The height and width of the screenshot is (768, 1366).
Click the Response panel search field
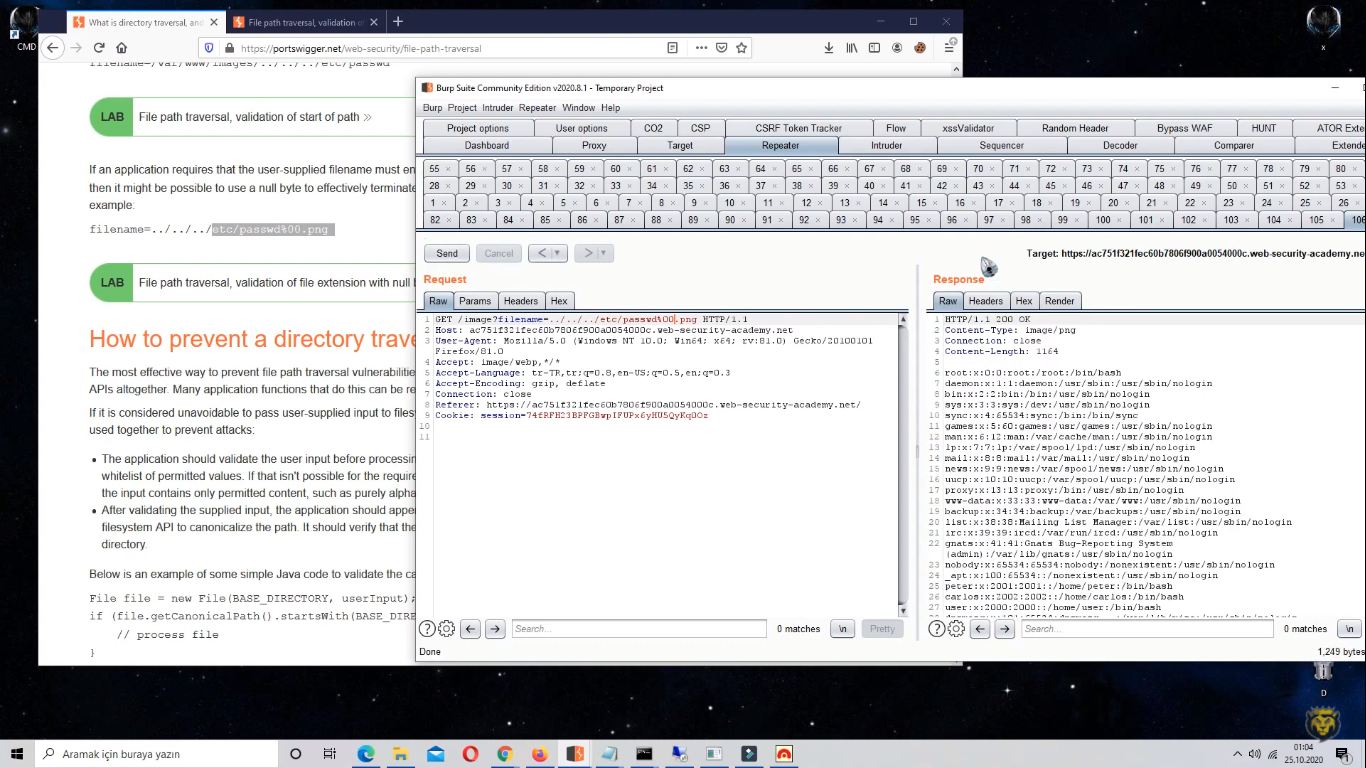click(1149, 629)
